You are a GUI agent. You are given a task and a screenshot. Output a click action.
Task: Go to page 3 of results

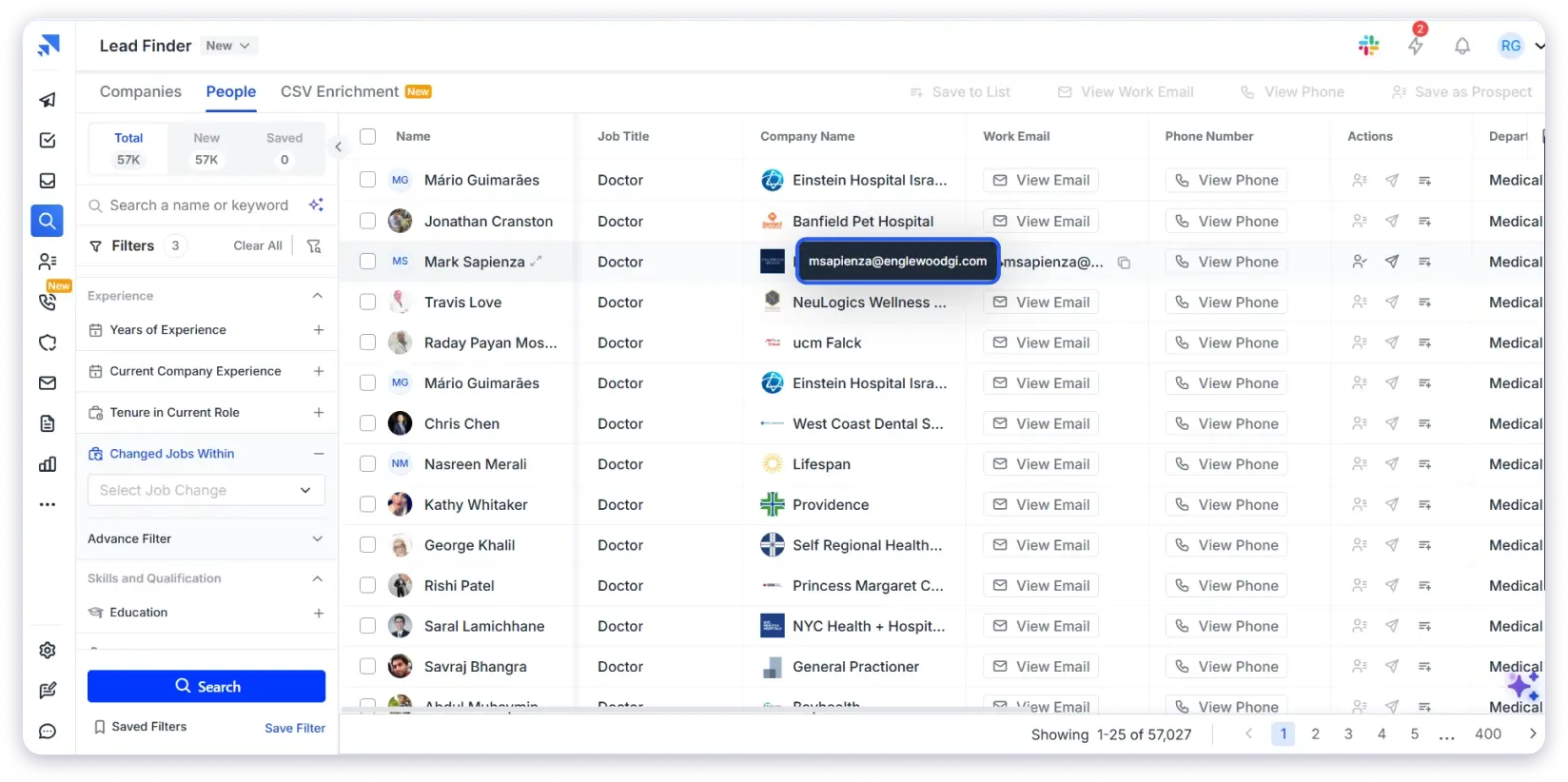[1348, 734]
